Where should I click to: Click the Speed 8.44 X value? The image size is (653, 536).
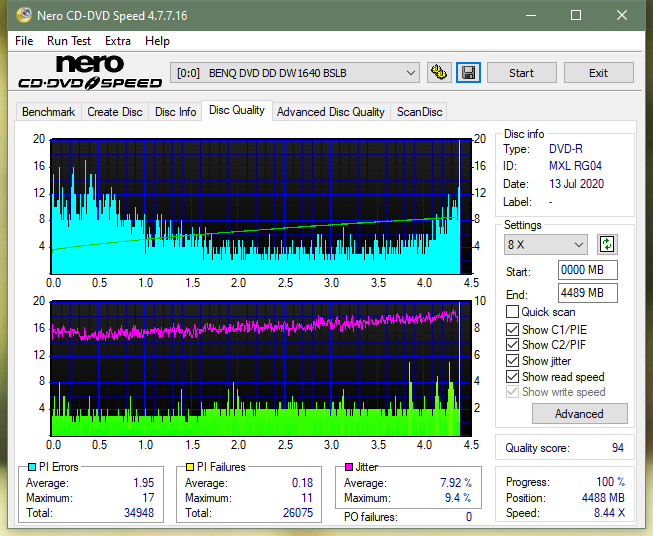coord(609,513)
